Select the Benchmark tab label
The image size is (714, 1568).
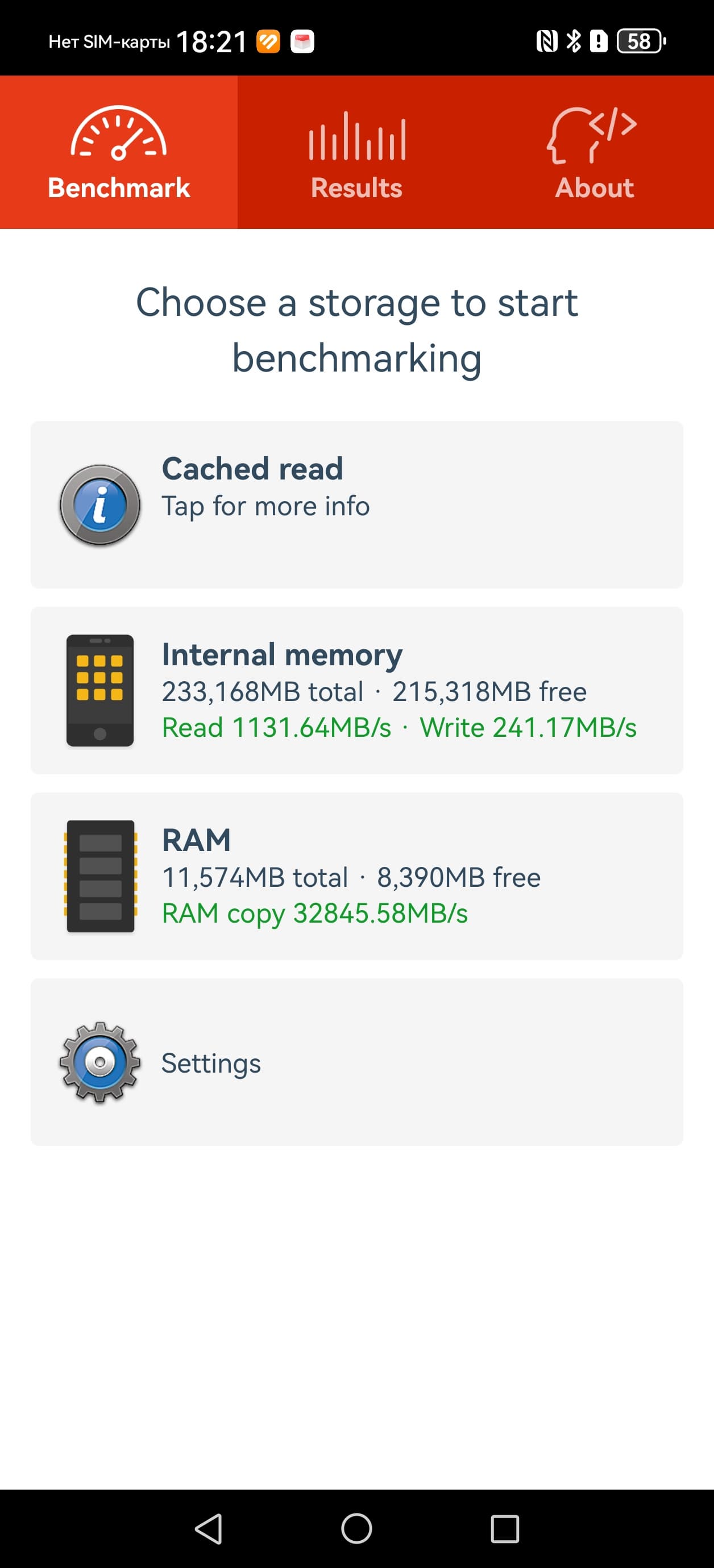coord(119,187)
